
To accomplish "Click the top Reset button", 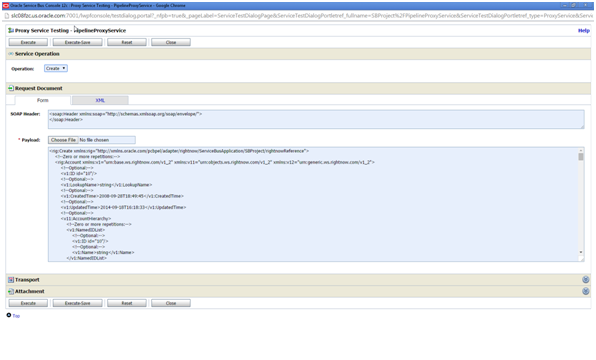I will (x=127, y=42).
